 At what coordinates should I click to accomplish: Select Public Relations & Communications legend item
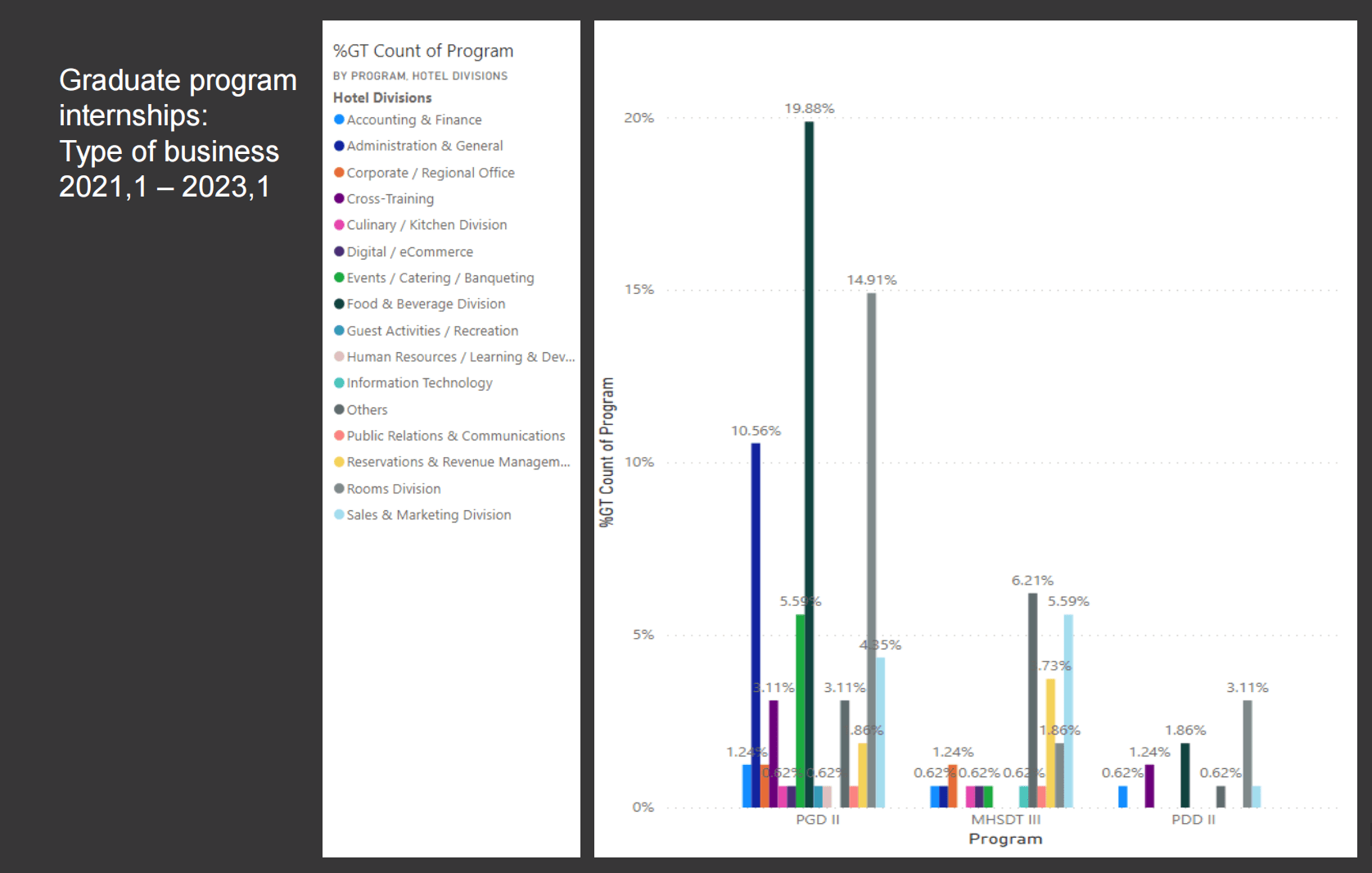coord(449,436)
